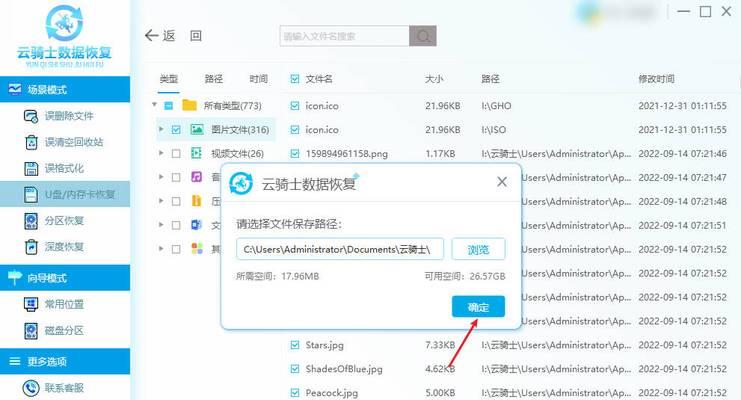Check the compressed files type checkbox

[x=176, y=201]
